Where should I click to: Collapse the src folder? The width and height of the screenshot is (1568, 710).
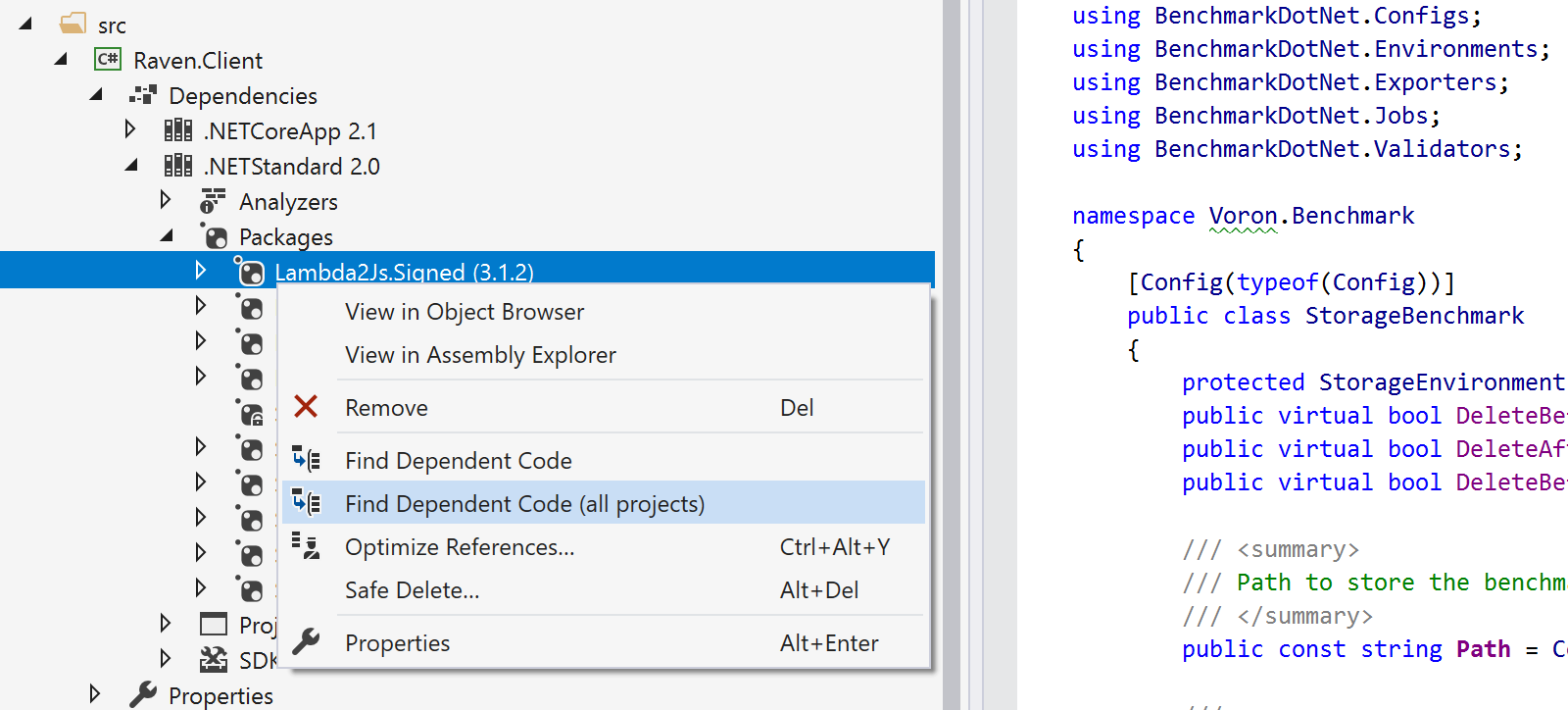pyautogui.click(x=25, y=23)
